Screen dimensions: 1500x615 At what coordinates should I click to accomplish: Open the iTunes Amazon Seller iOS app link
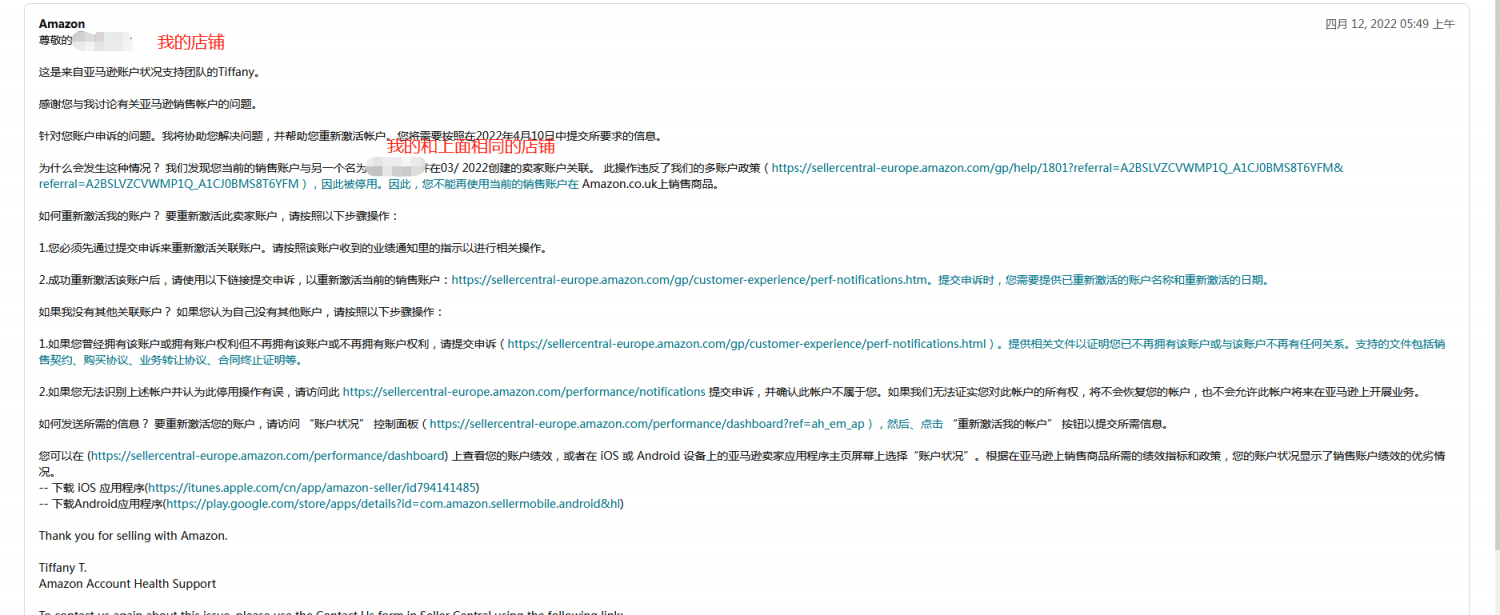coord(313,488)
